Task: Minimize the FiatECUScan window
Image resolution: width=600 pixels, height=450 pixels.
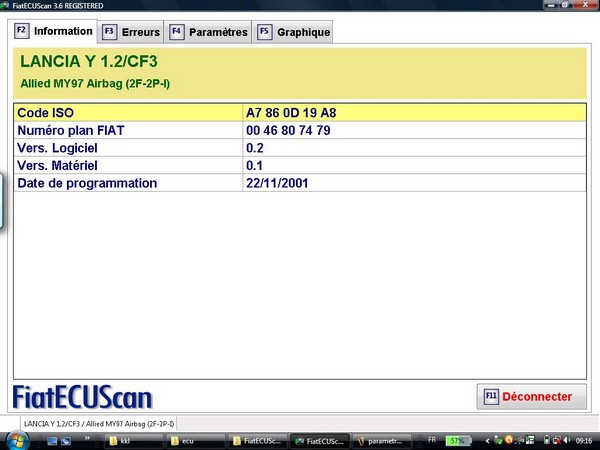Action: (x=551, y=5)
